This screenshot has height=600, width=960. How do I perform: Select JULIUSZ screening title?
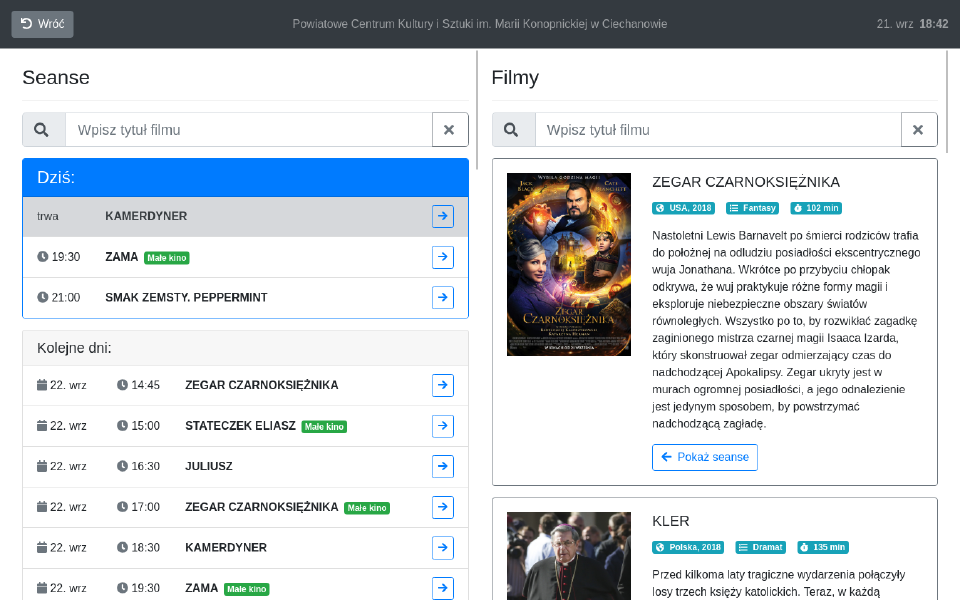coord(209,467)
